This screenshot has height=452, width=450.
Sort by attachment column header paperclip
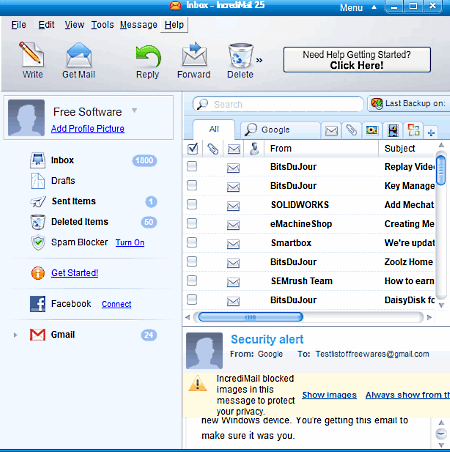coord(213,149)
